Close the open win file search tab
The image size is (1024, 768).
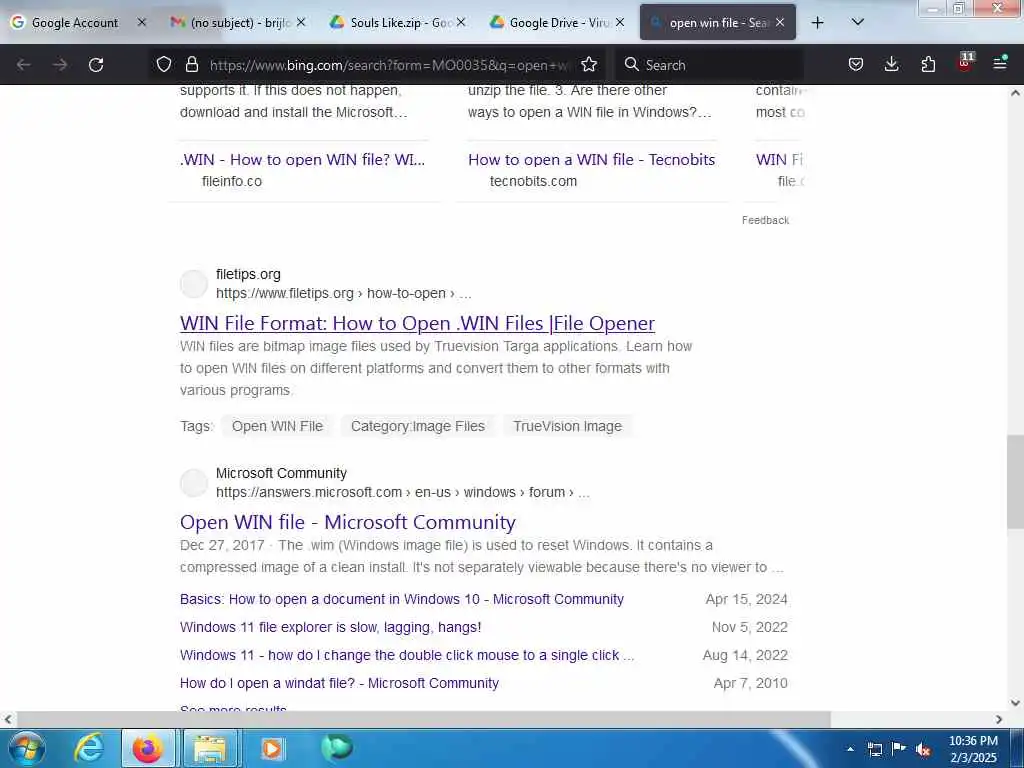pos(780,22)
